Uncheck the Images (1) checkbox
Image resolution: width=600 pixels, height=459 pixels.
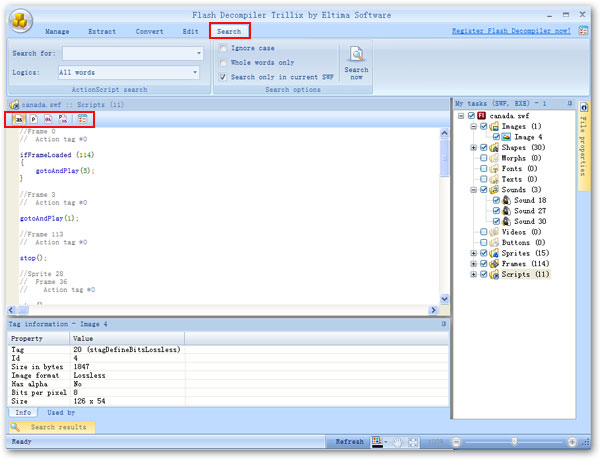point(484,126)
